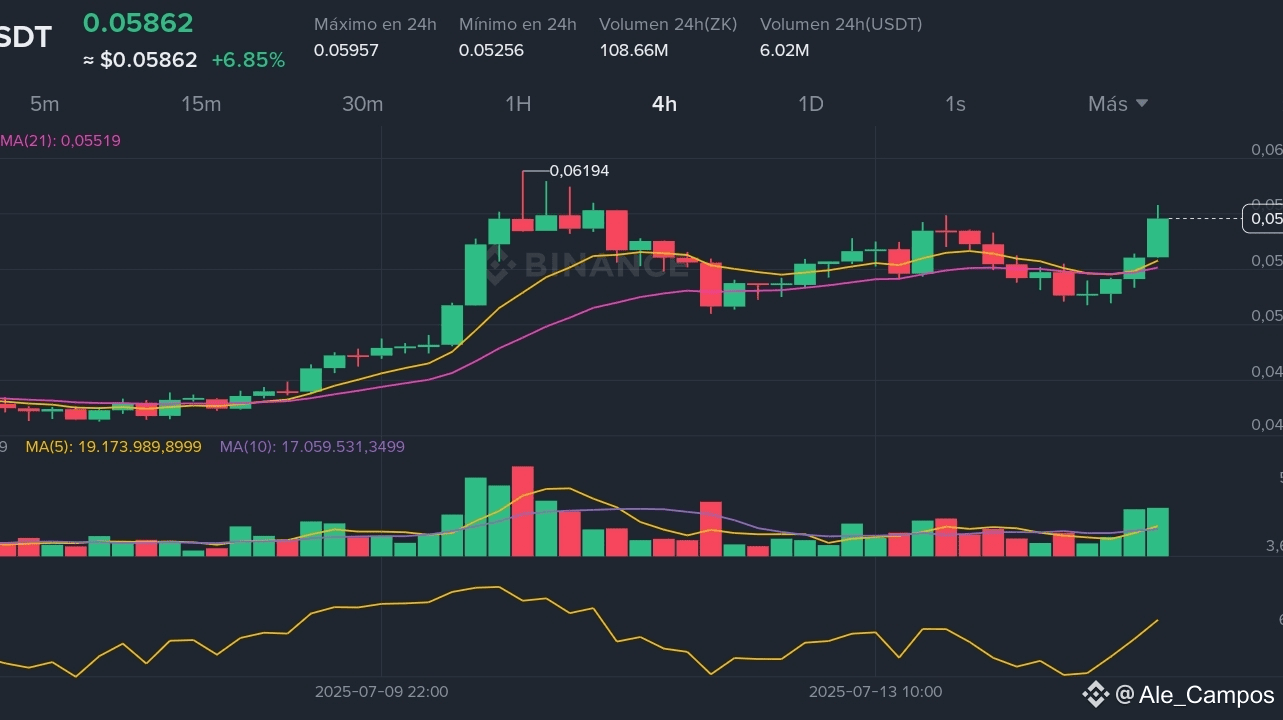
Task: Click the 6.02M volume value
Action: tap(785, 50)
